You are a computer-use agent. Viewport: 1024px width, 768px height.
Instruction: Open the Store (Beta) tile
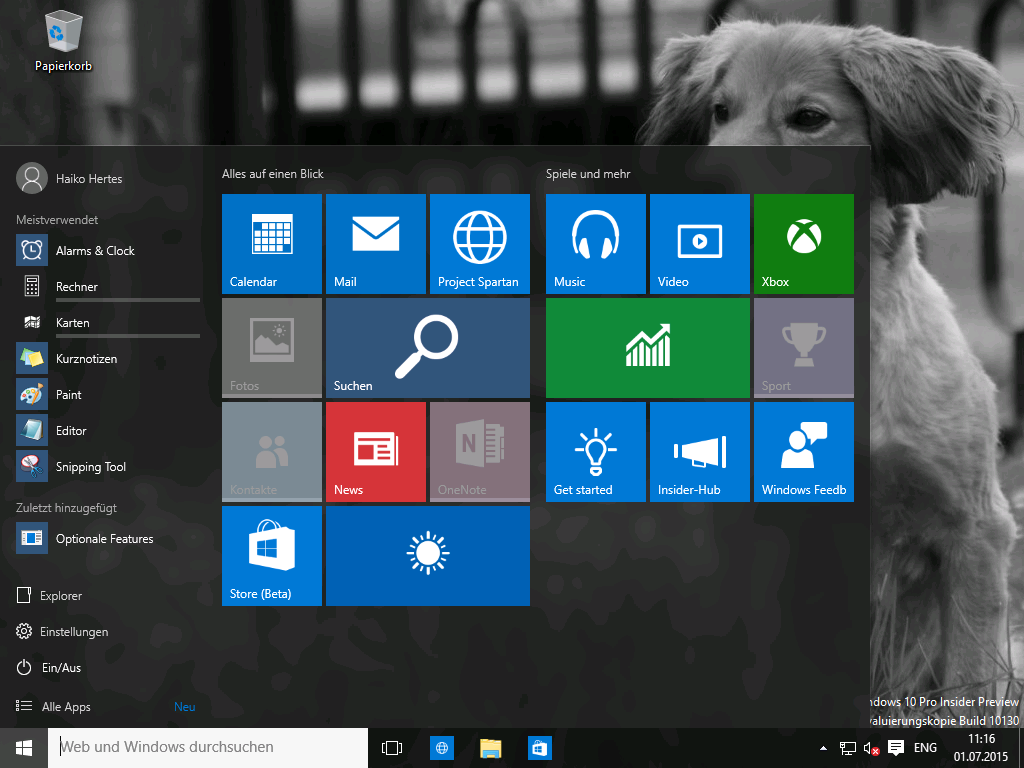(x=272, y=556)
